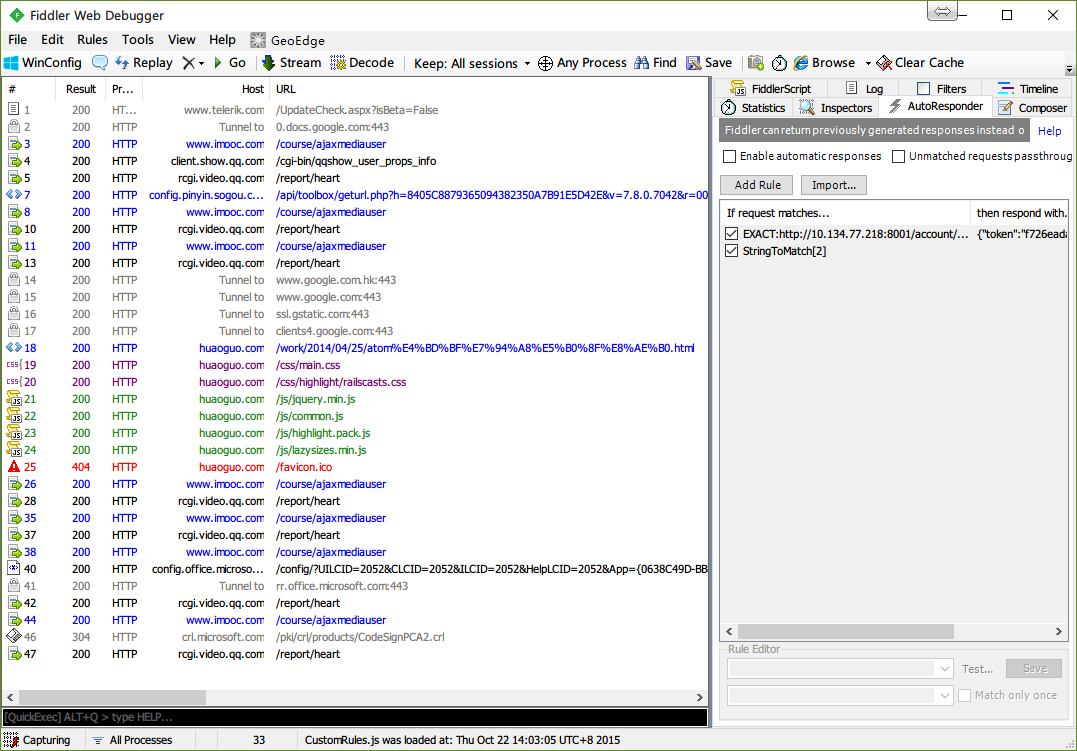Switch to Statistics tab
The height and width of the screenshot is (751, 1077).
(753, 108)
